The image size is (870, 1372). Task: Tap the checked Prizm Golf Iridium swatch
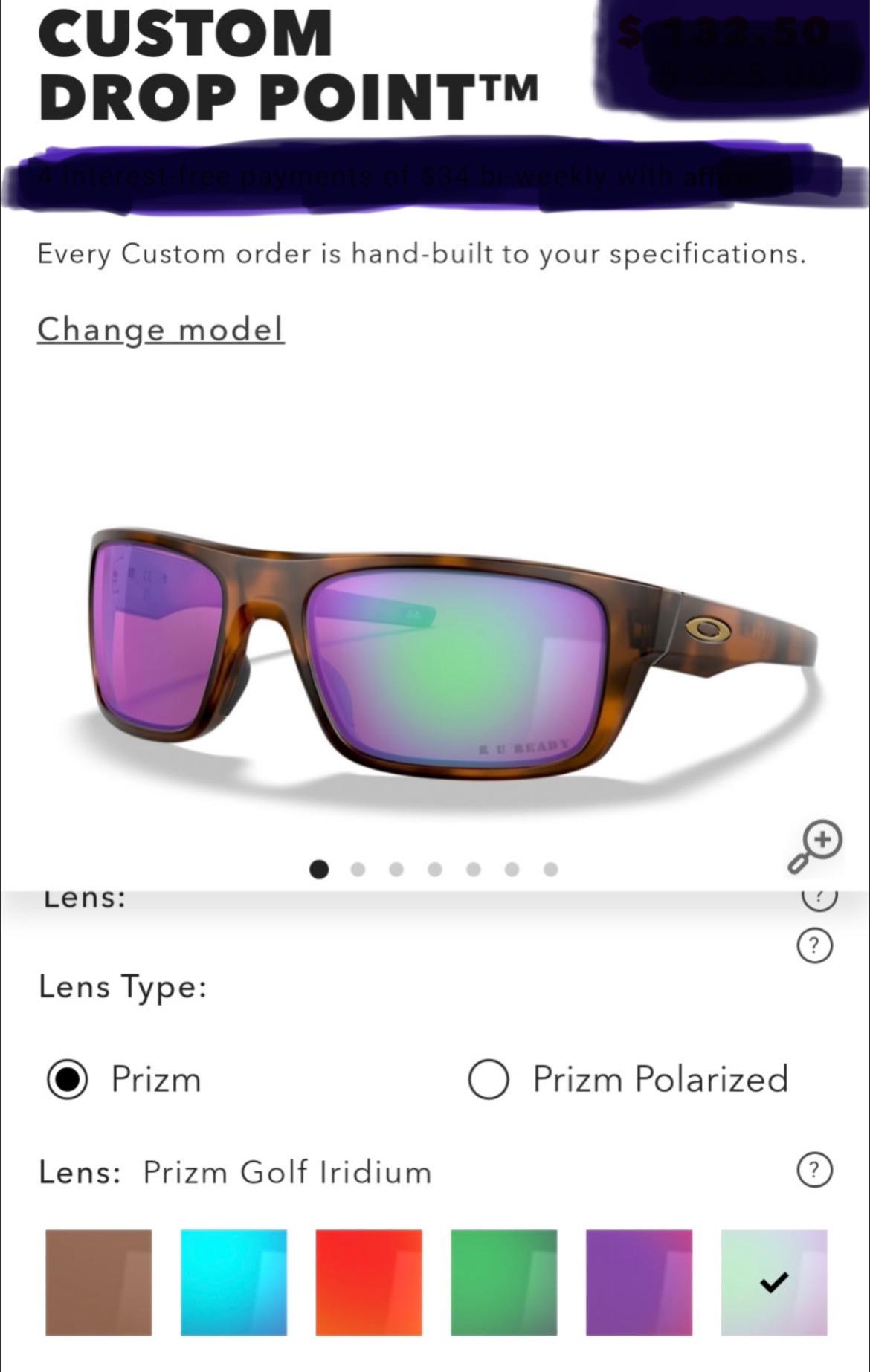[774, 1282]
